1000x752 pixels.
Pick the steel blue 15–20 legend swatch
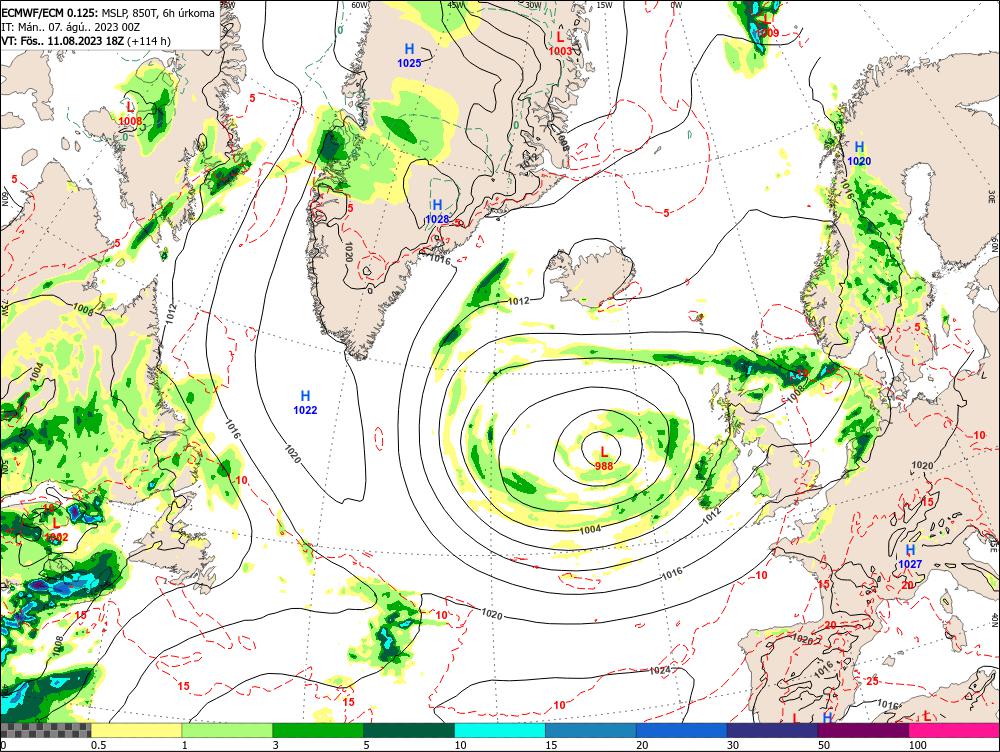tap(591, 730)
